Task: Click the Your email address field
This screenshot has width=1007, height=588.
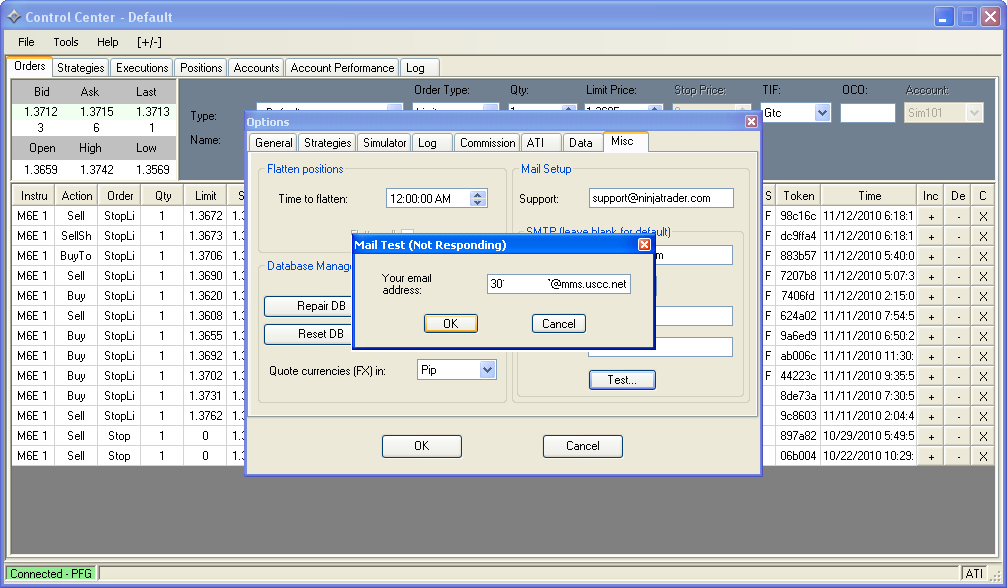Action: click(x=558, y=284)
